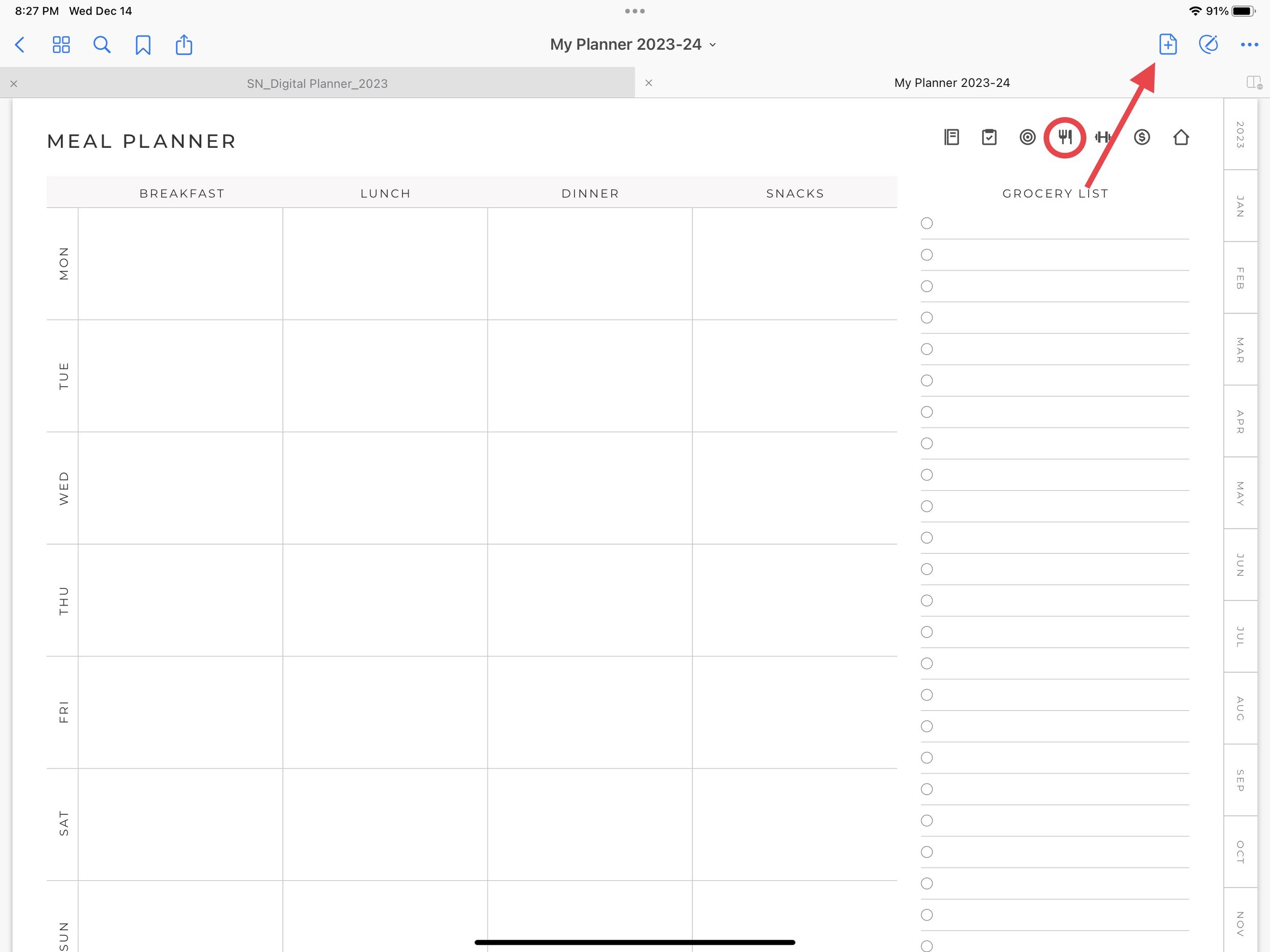Tap the Monday breakfast cell

click(x=180, y=264)
